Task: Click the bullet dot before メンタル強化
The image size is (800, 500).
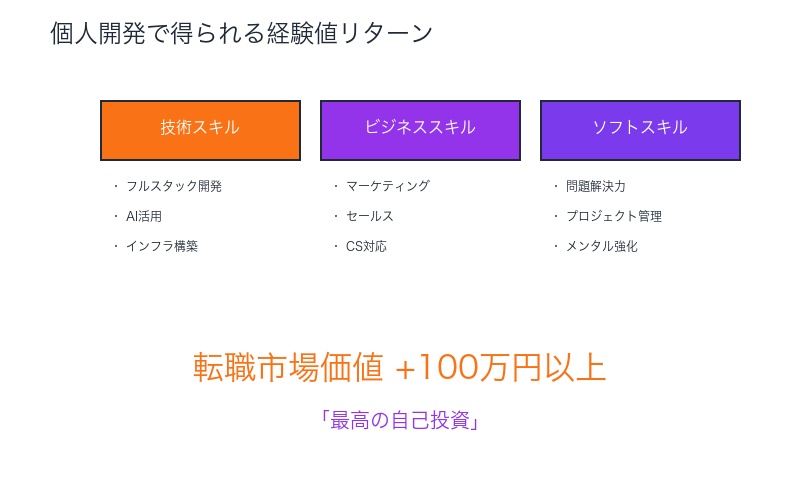Action: point(556,246)
